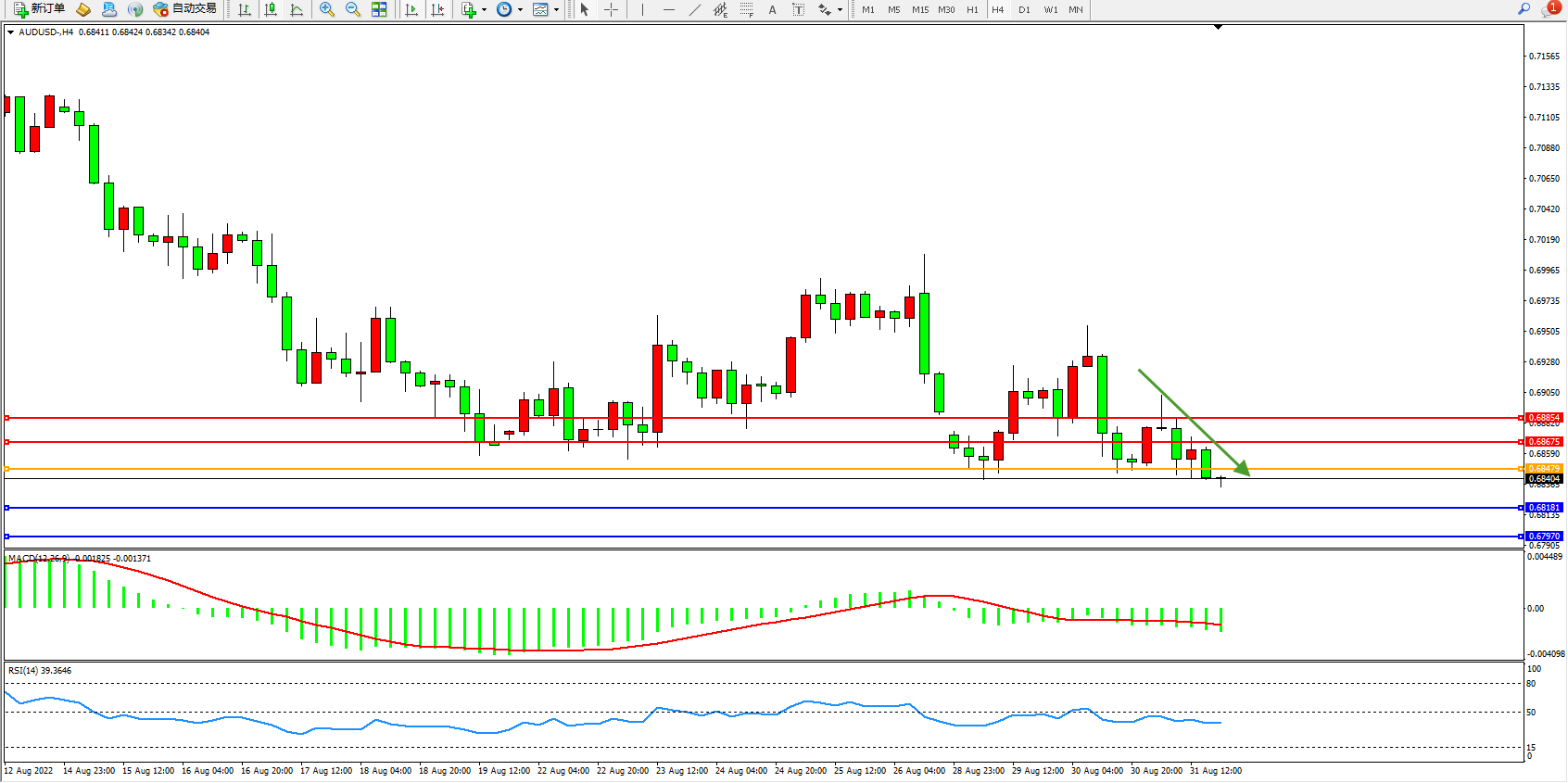Zoom out on the chart
This screenshot has width=1568, height=783.
tap(353, 9)
